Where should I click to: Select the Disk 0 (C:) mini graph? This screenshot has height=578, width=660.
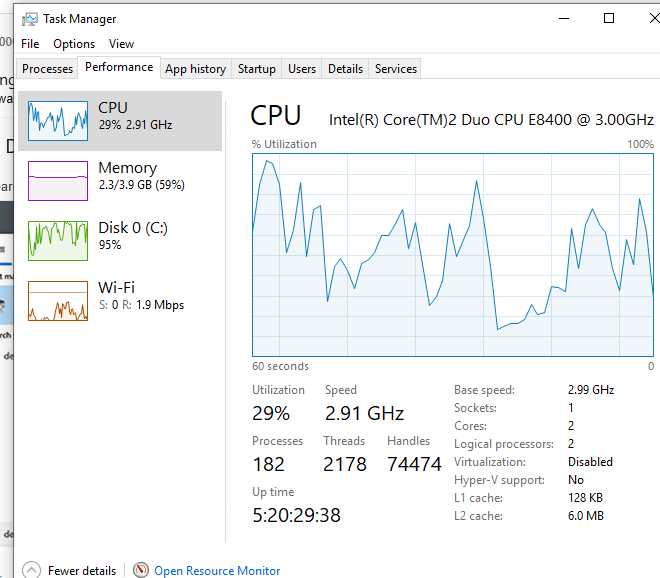click(x=58, y=241)
